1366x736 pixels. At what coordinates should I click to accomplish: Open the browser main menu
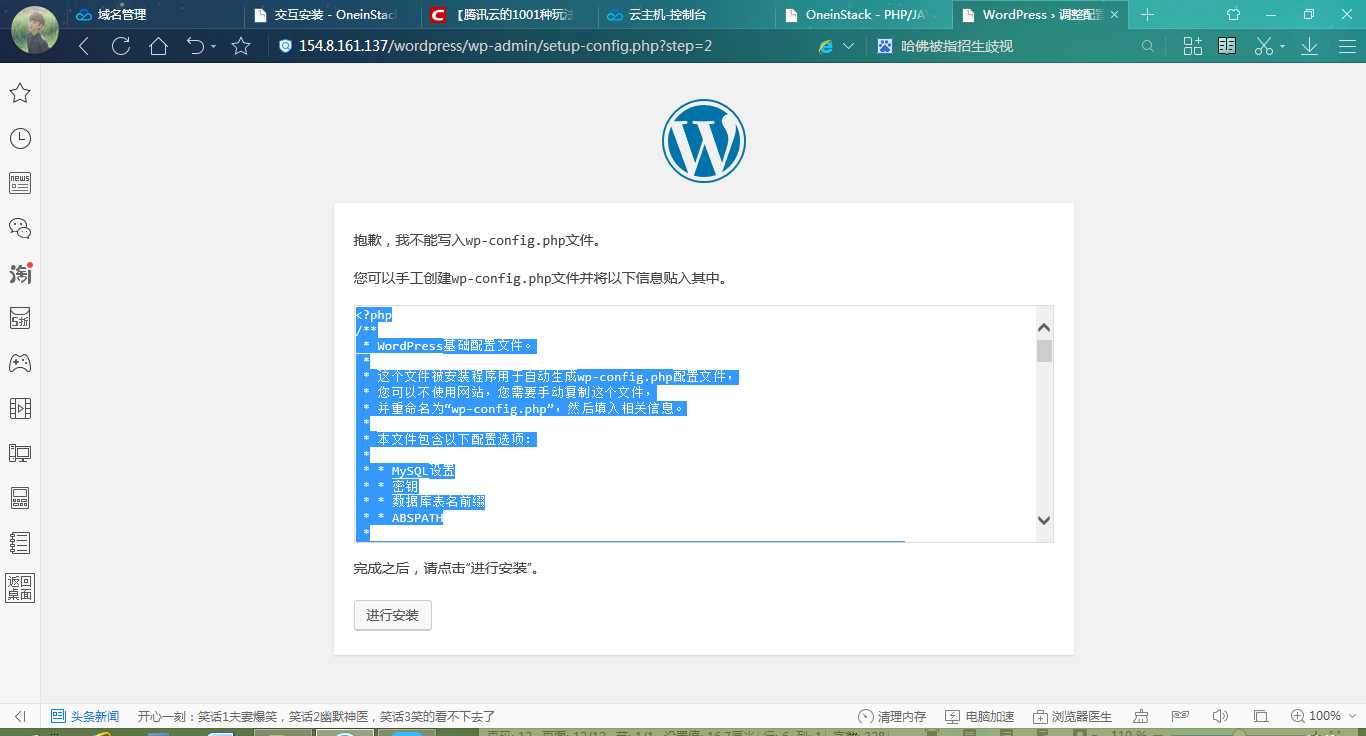(1346, 46)
